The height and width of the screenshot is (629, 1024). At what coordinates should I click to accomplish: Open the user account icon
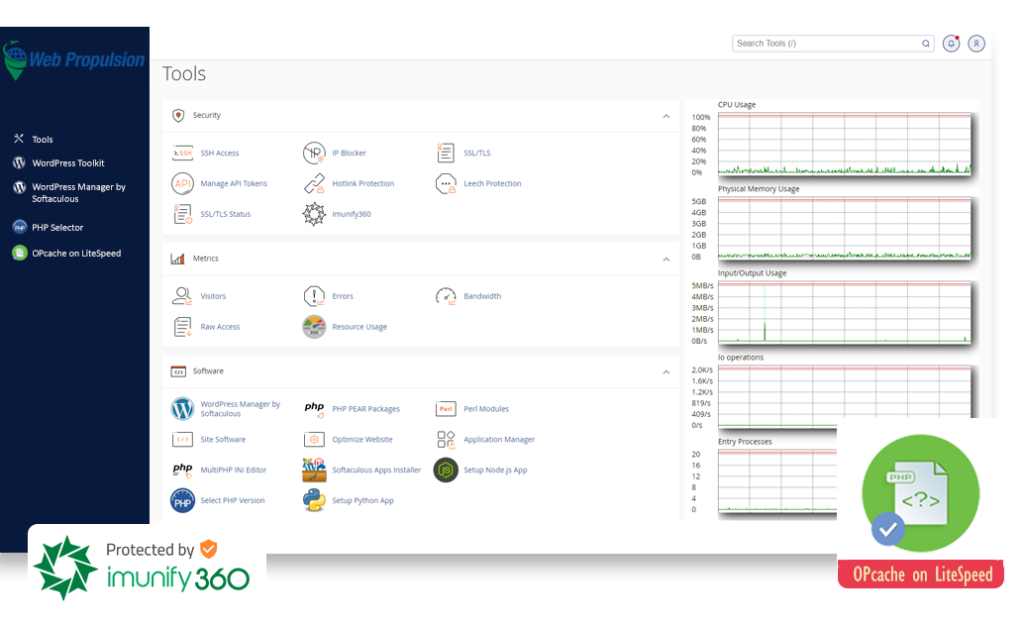[x=977, y=44]
